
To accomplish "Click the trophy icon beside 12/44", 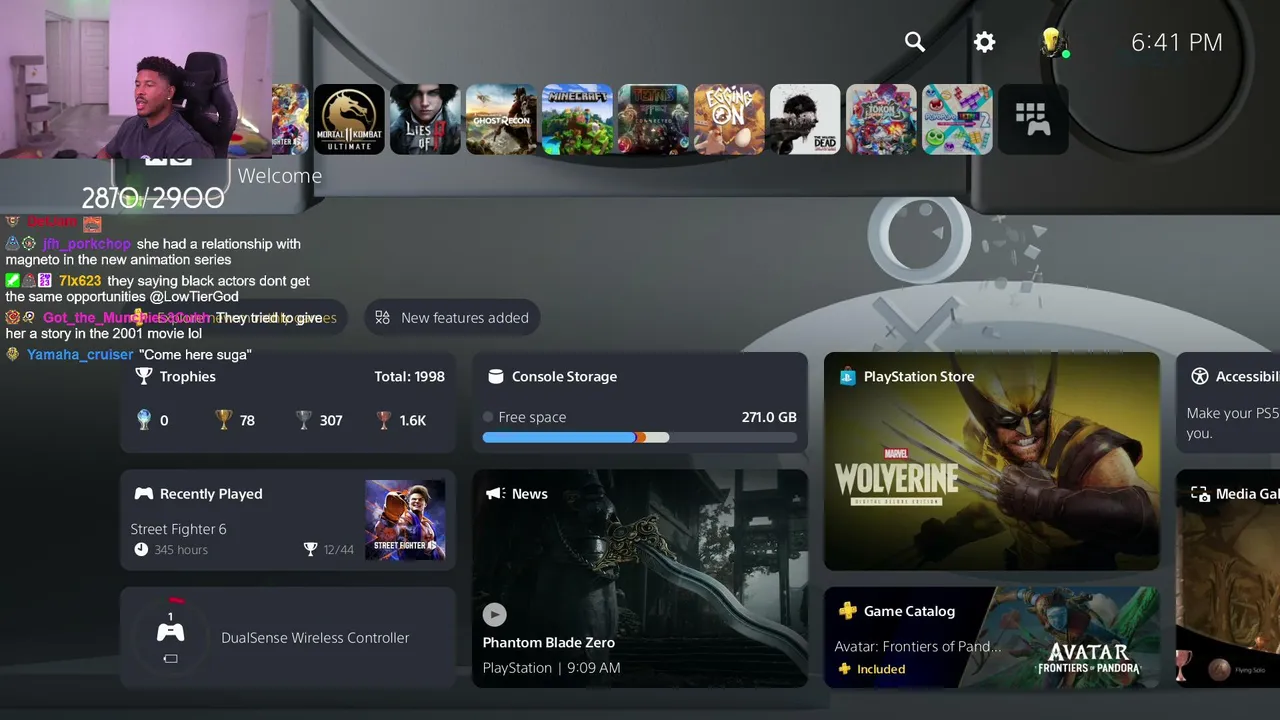I will click(x=310, y=549).
